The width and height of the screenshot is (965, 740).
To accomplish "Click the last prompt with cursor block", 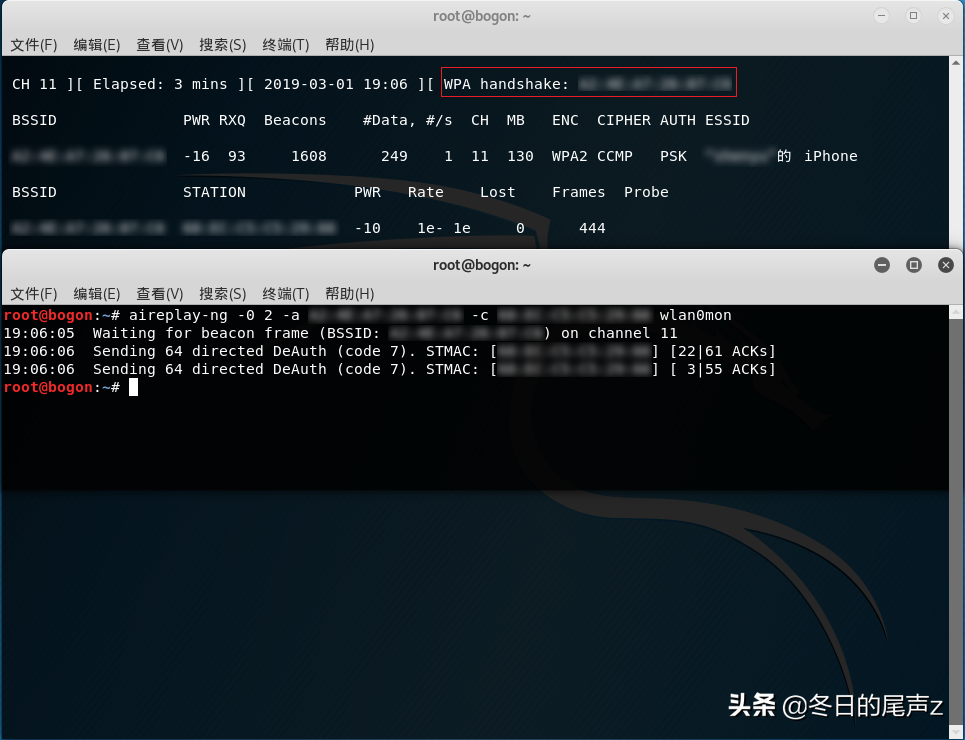I will point(71,387).
